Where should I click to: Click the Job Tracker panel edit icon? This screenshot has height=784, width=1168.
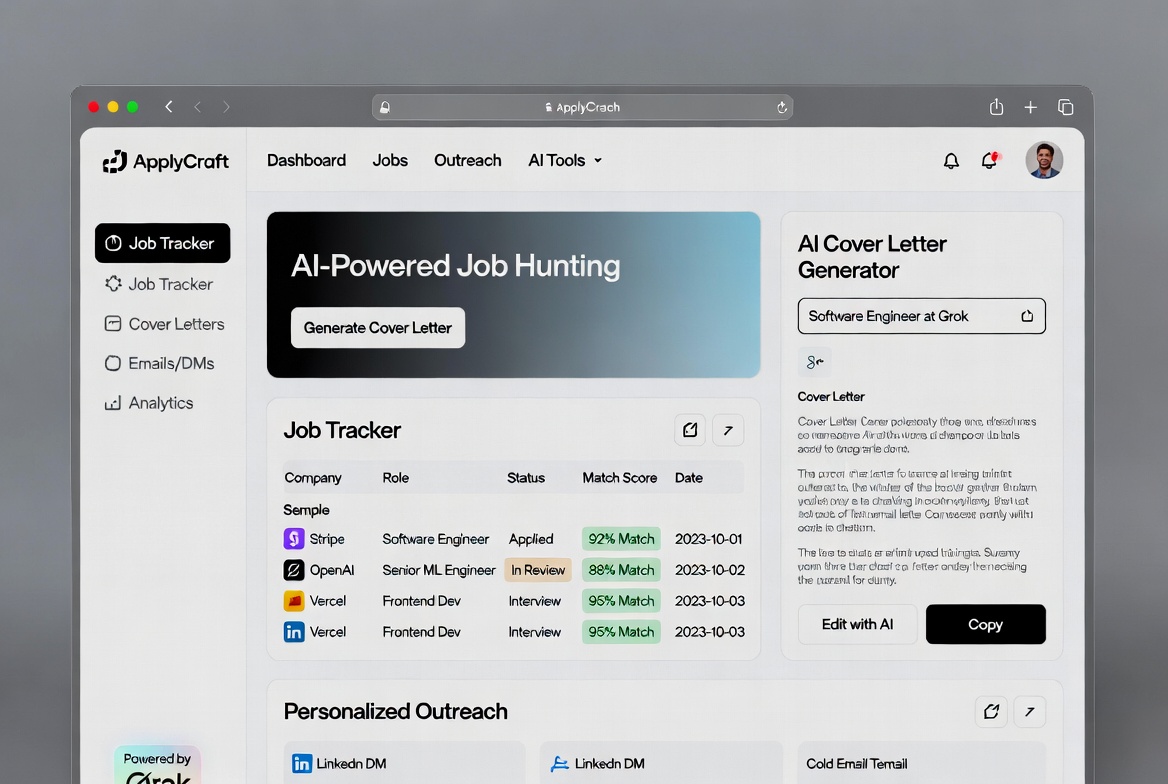tap(690, 430)
